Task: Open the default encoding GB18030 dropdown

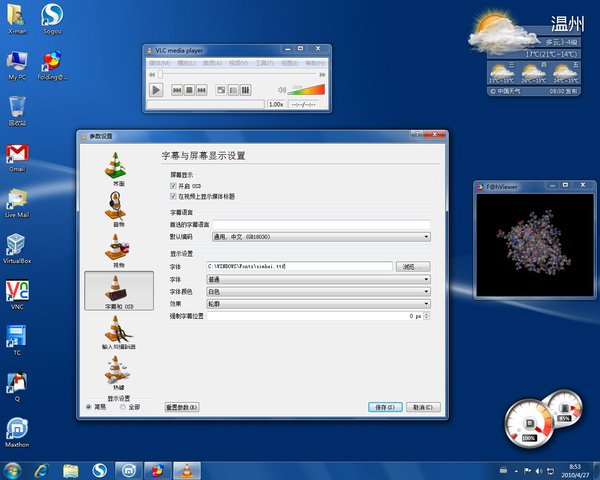Action: click(321, 237)
